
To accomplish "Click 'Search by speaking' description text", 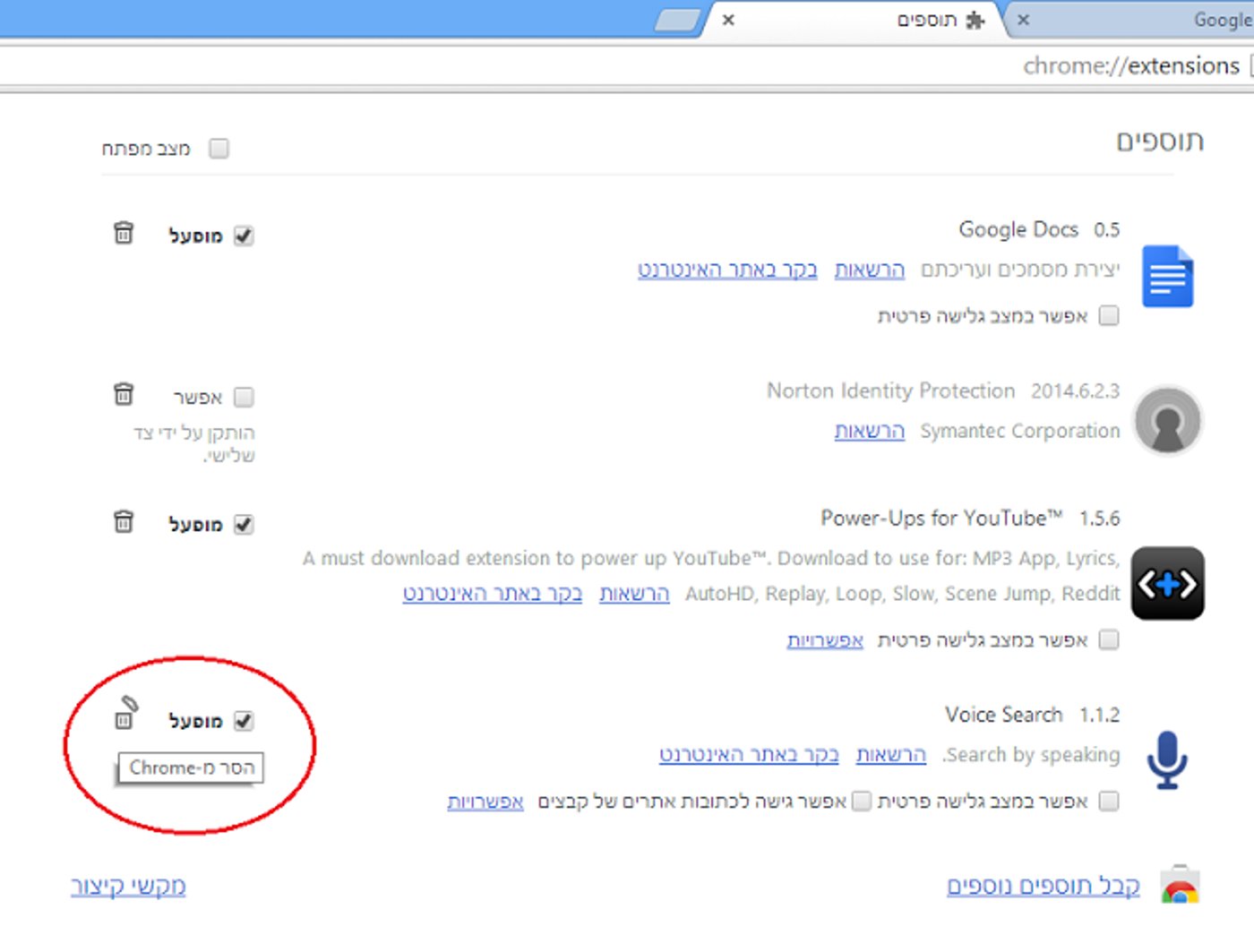I will 1031,755.
